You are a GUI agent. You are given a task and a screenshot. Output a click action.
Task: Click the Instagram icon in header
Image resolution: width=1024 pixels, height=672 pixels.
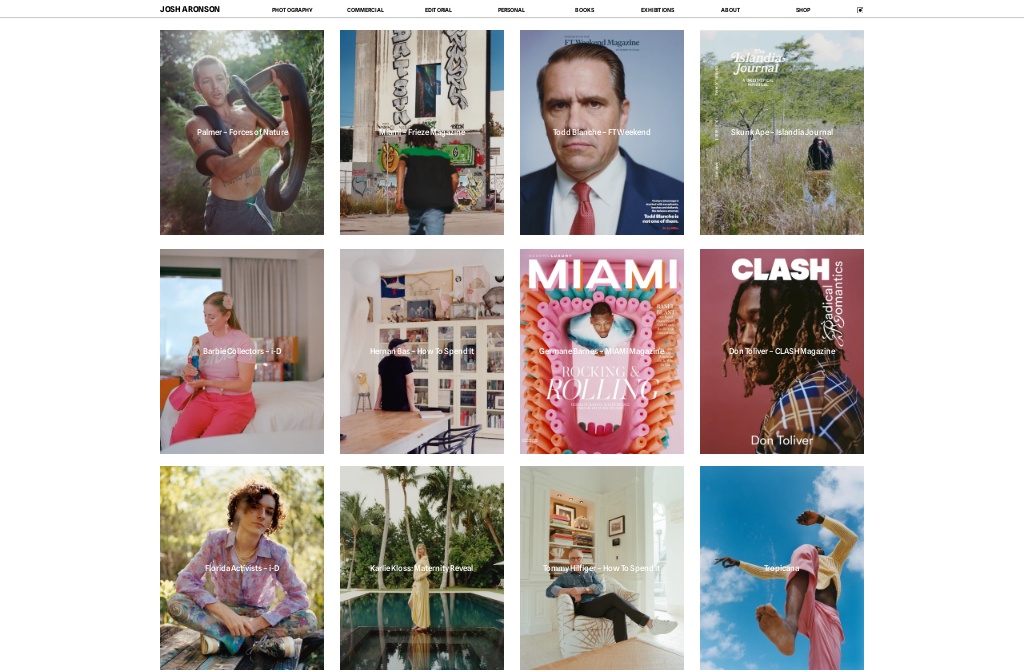click(860, 10)
